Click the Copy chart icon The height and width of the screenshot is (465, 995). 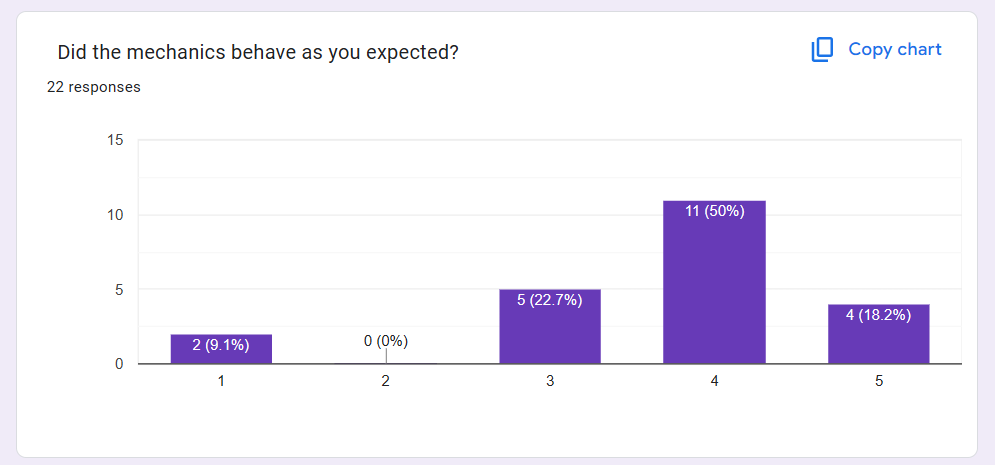coord(822,49)
